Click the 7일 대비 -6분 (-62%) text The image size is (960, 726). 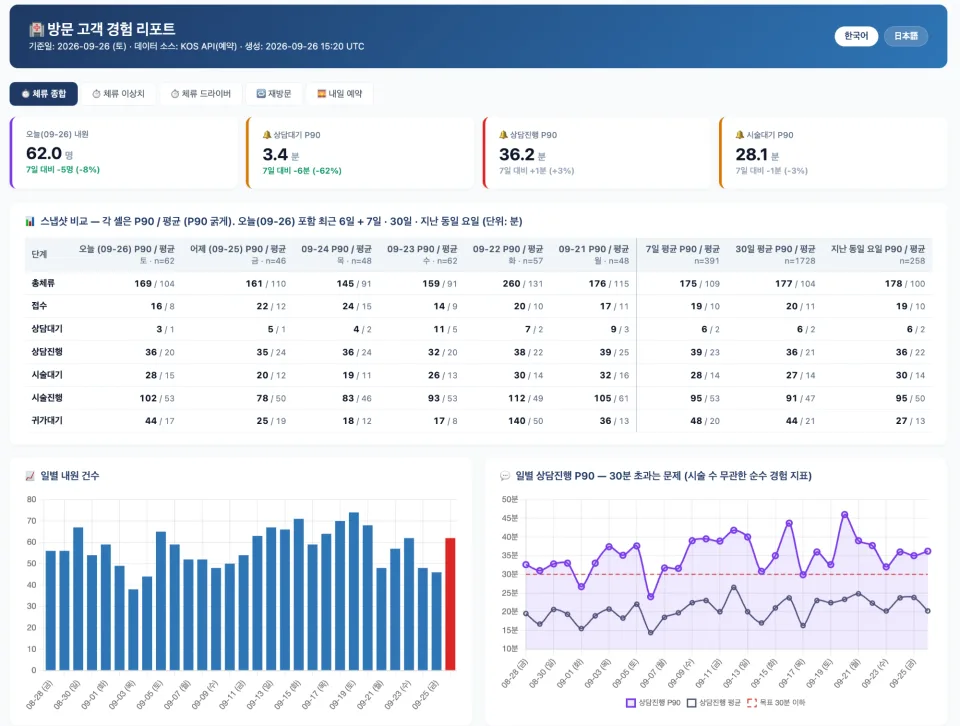pyautogui.click(x=302, y=171)
